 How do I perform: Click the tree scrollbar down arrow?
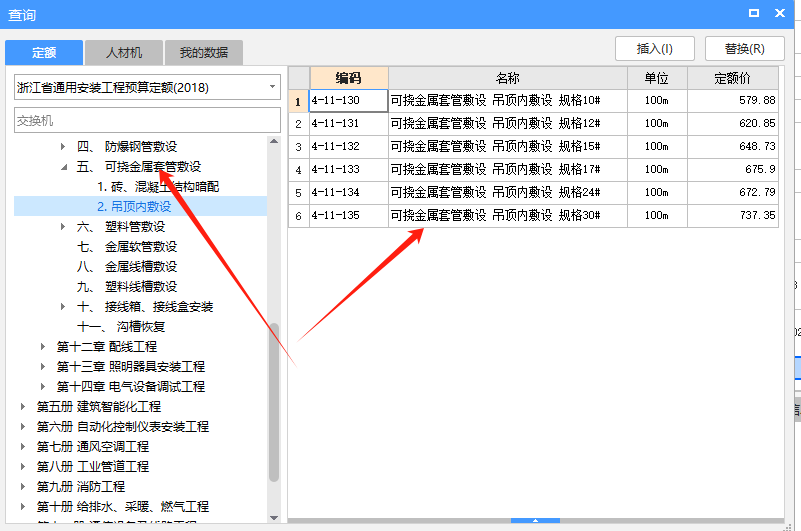[x=274, y=518]
